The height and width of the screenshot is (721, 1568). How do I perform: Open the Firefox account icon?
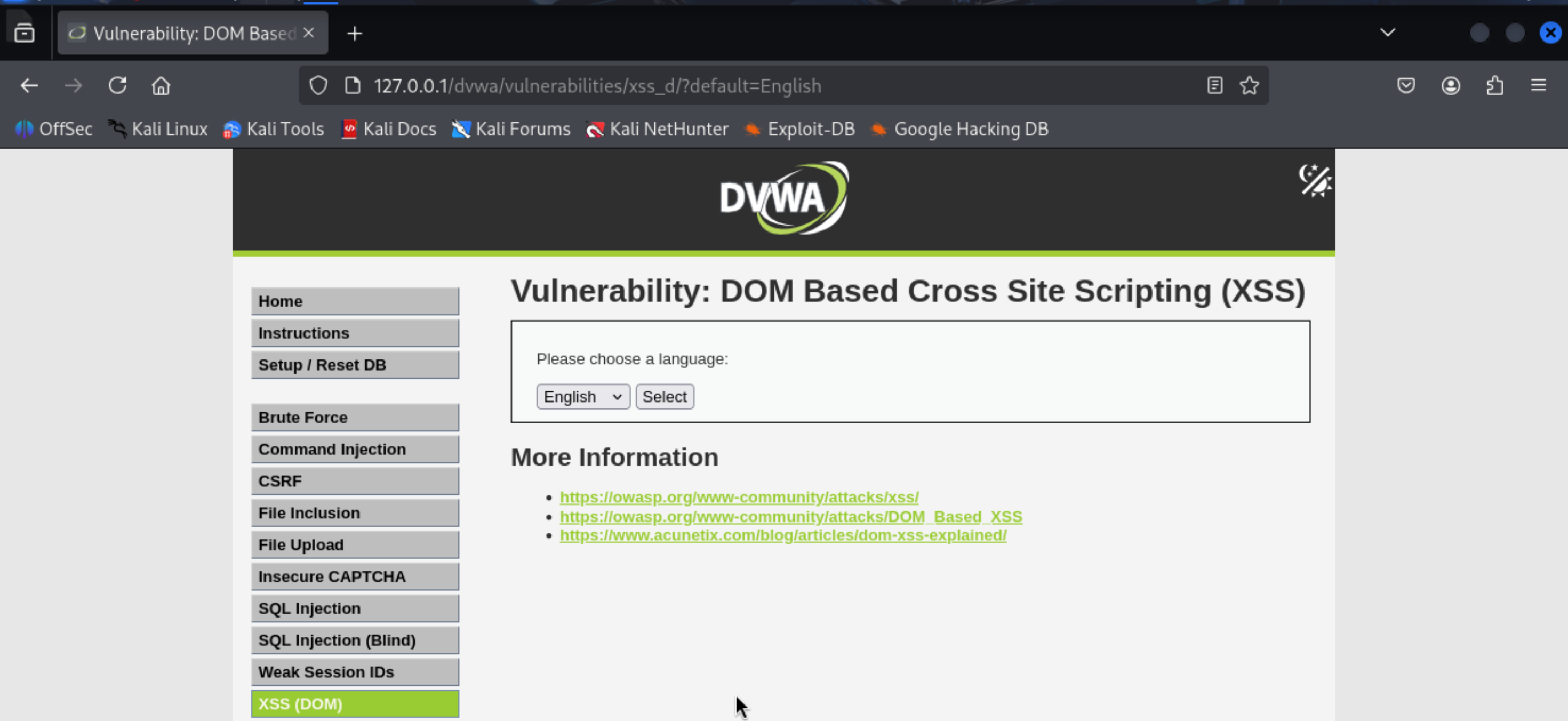pyautogui.click(x=1451, y=86)
